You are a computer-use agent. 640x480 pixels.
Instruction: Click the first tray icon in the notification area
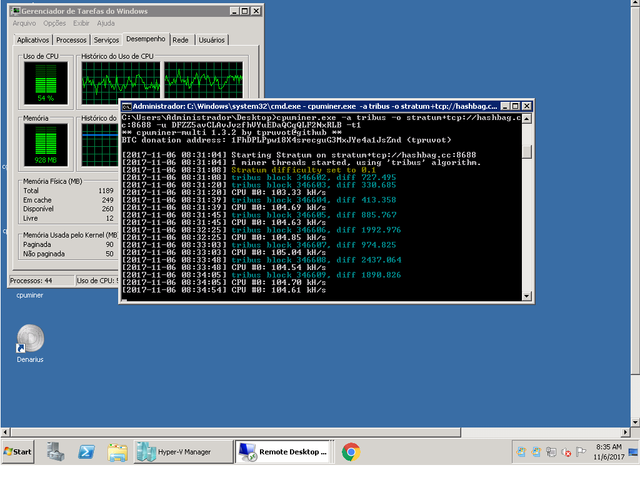521,452
